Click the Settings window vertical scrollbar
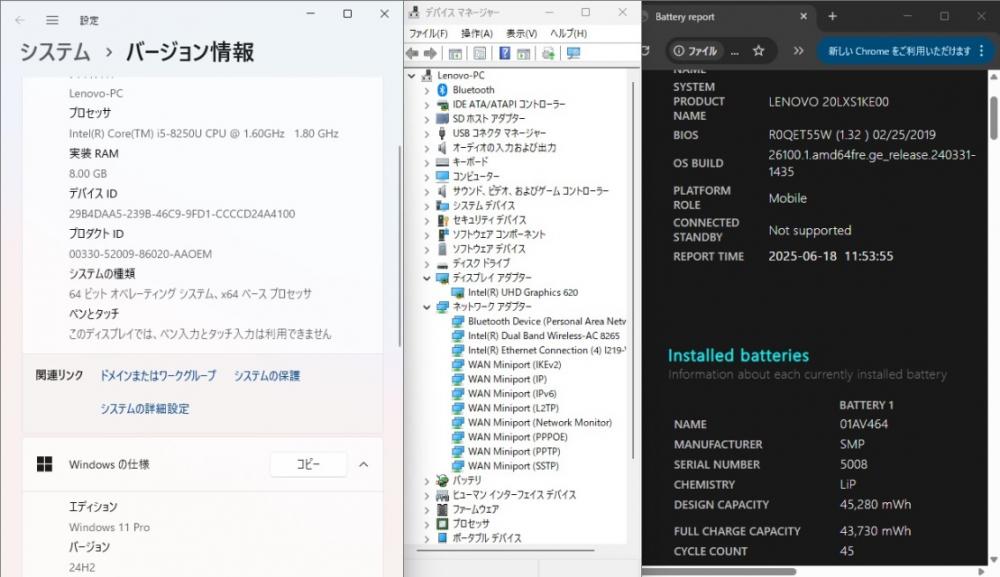Viewport: 1000px width, 577px height. [x=400, y=245]
